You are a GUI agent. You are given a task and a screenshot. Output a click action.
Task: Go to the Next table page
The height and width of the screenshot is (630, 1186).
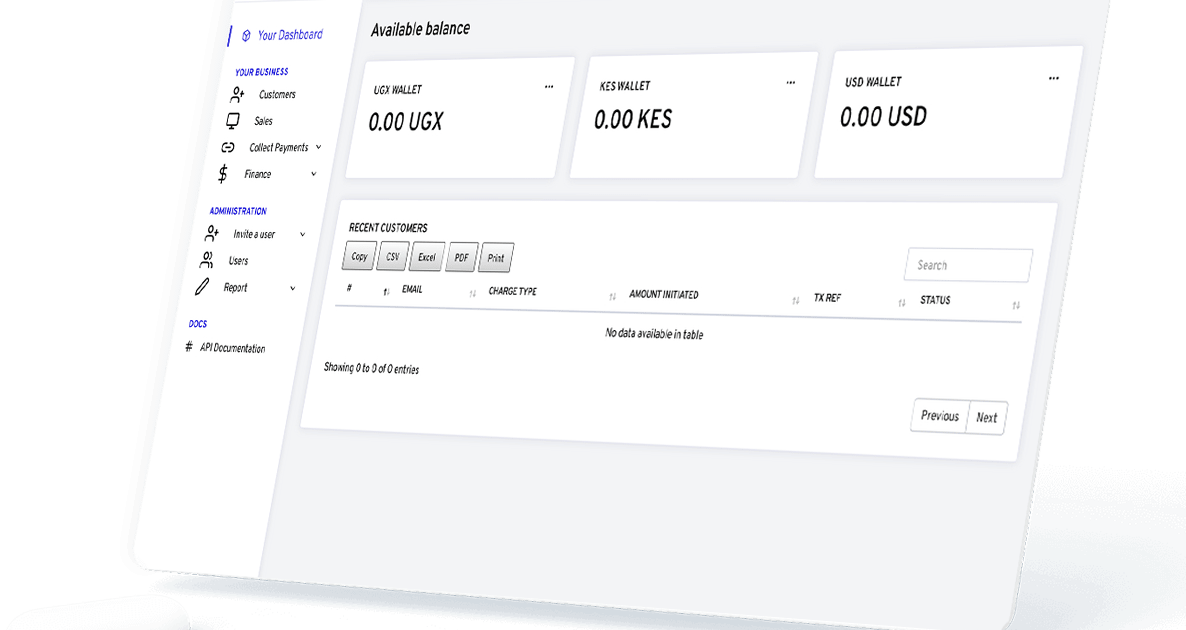[x=986, y=418]
